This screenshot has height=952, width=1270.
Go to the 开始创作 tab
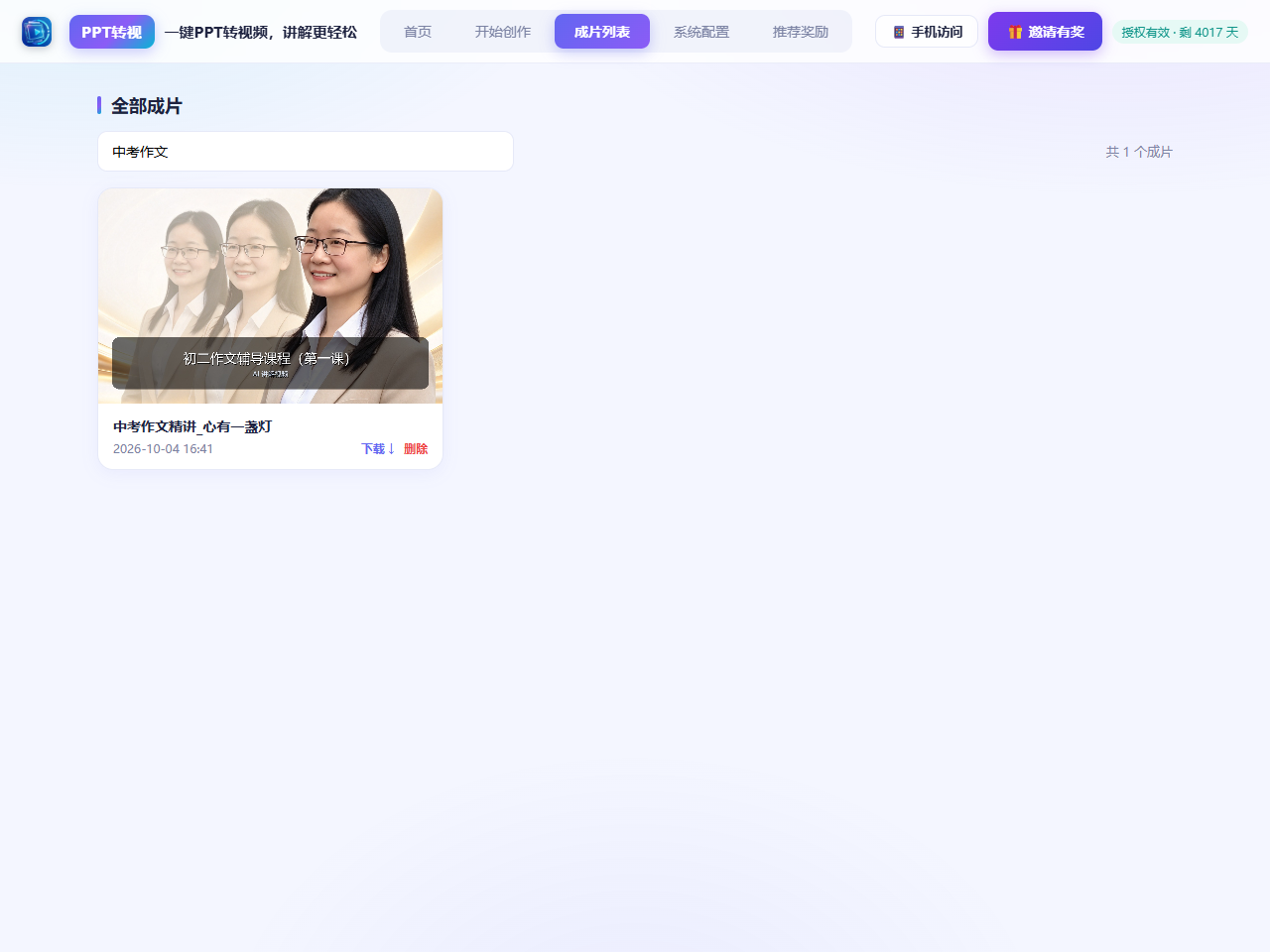(x=503, y=32)
